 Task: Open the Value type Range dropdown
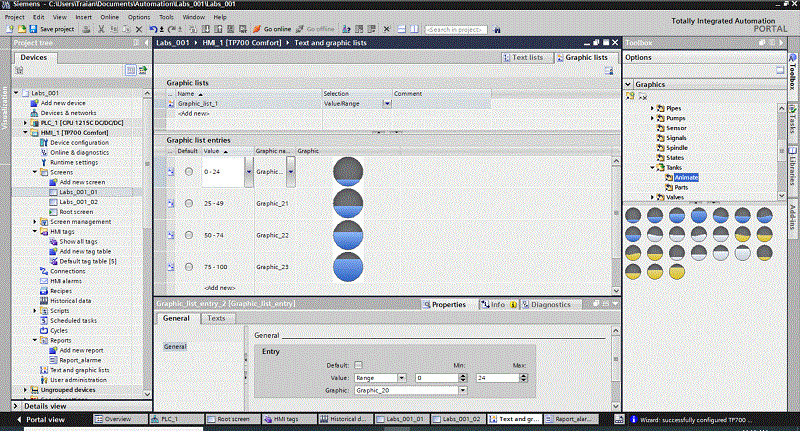[x=402, y=377]
